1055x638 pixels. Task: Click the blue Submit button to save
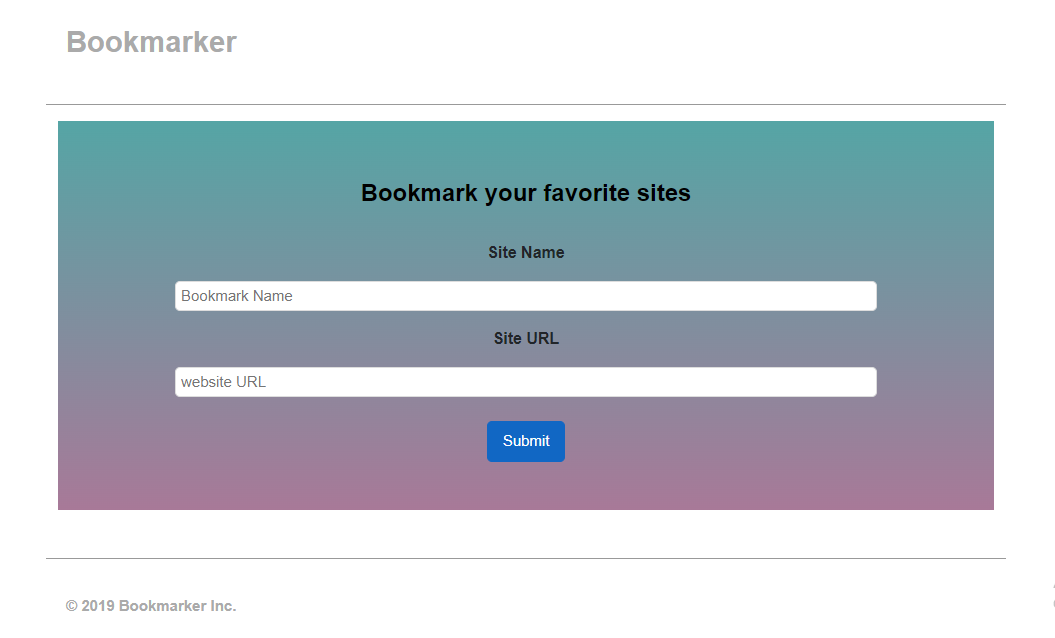click(525, 441)
